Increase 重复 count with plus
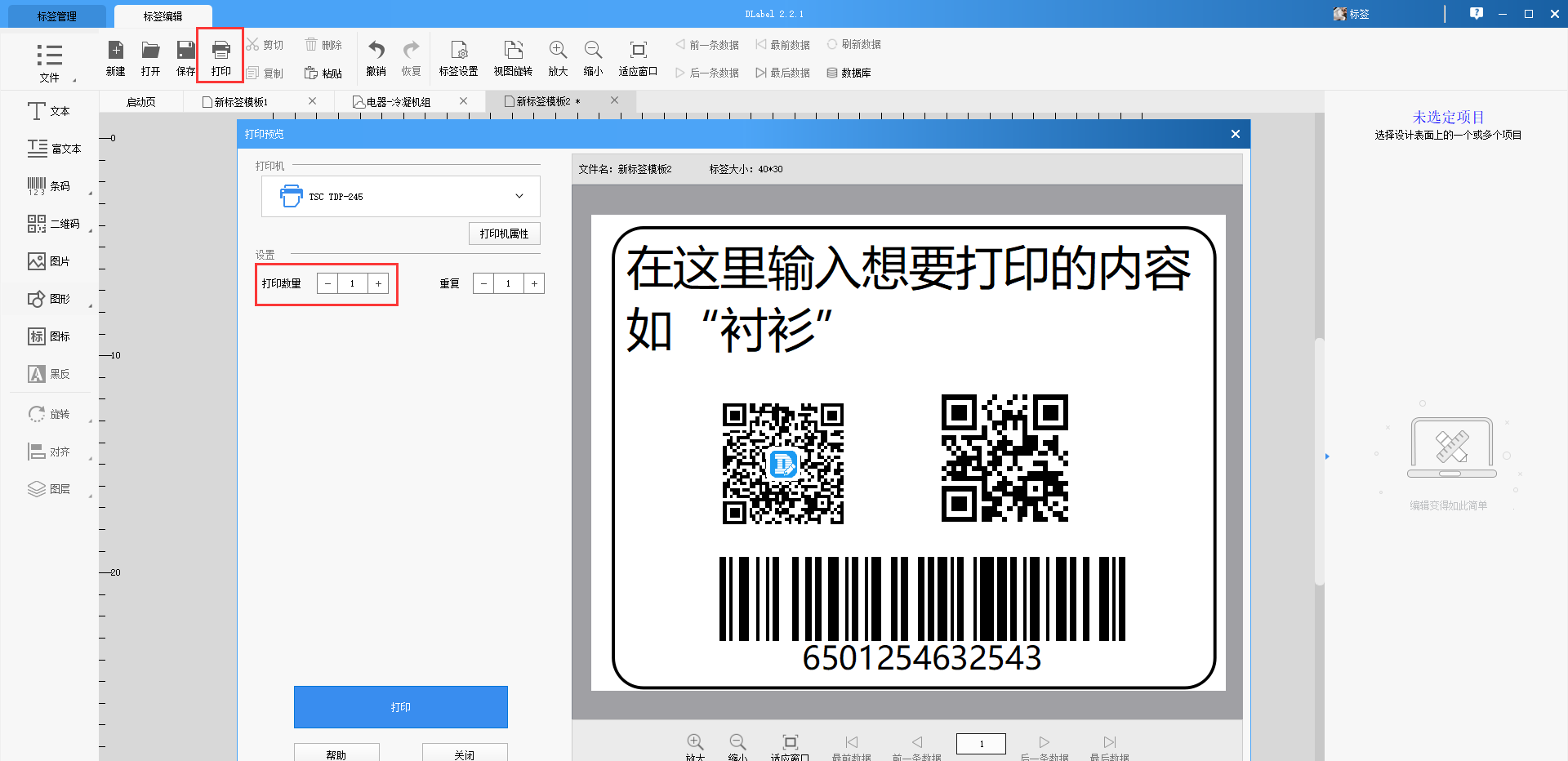 click(x=534, y=283)
